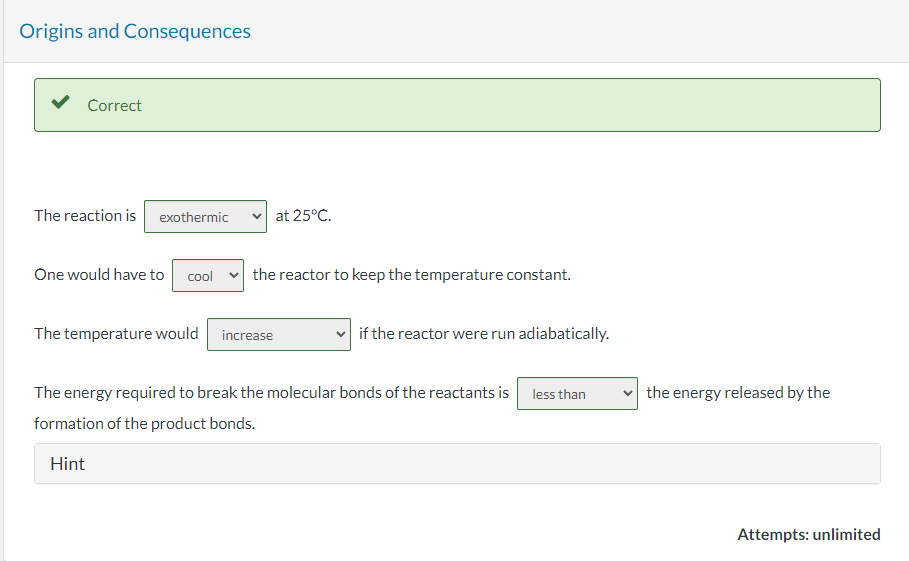Open the cool reactor action dropdown
The image size is (909, 561).
coord(208,276)
